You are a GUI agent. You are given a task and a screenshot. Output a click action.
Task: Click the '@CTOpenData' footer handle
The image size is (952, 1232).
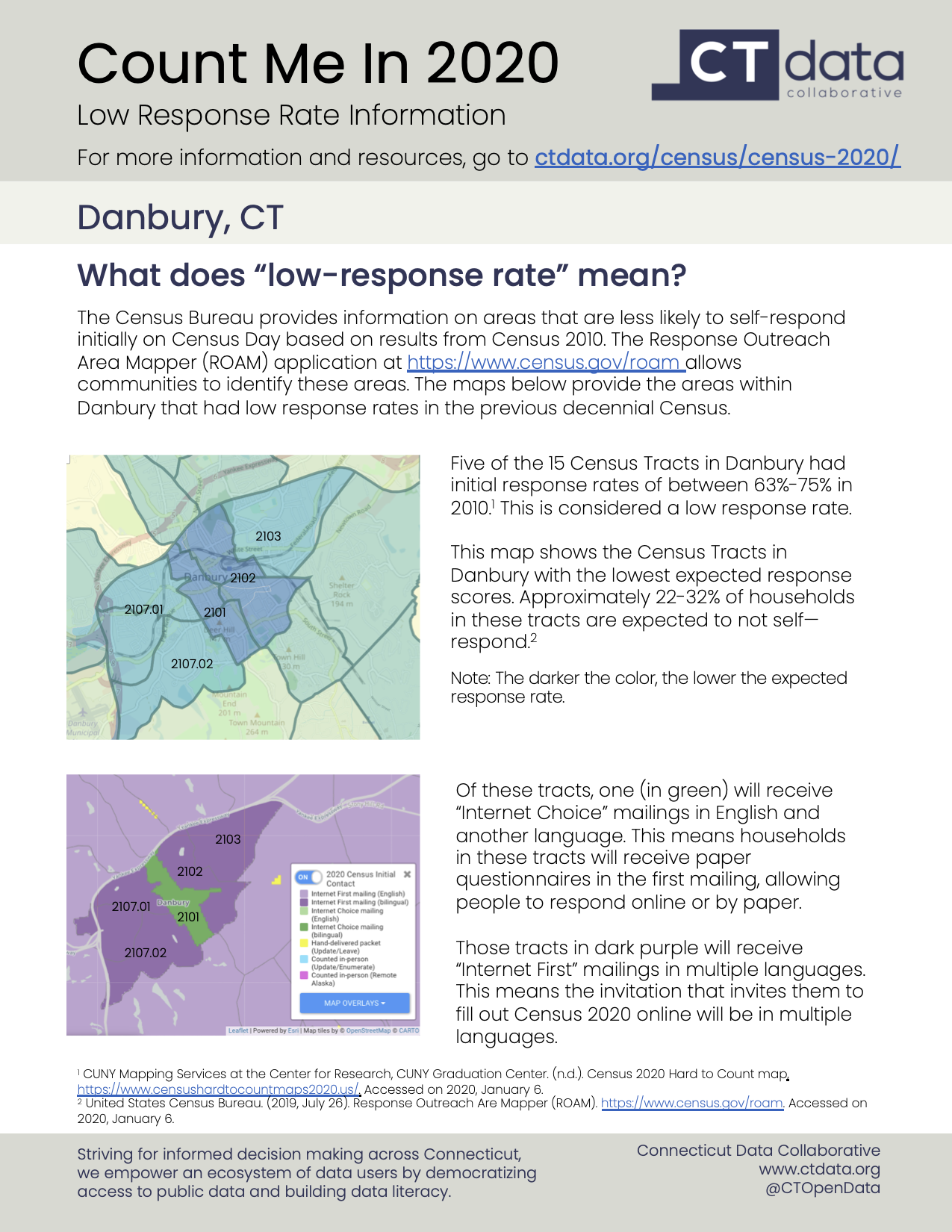[x=822, y=1188]
